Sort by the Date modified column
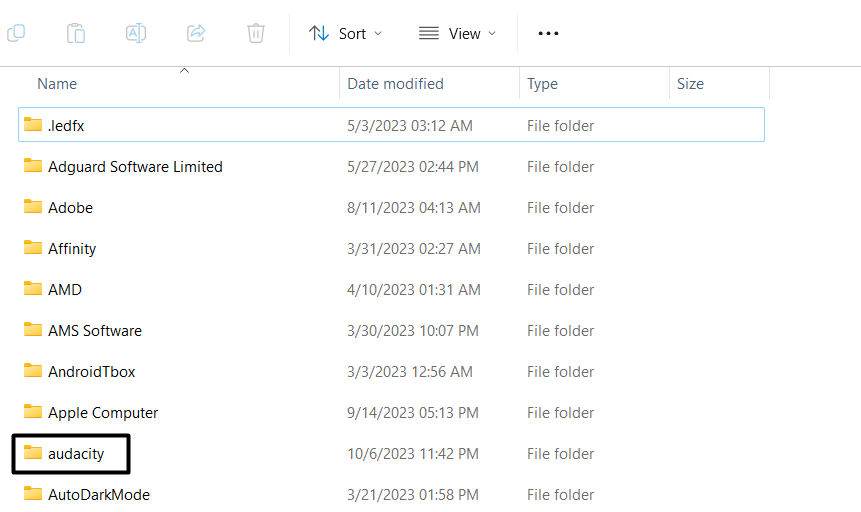The width and height of the screenshot is (861, 512). point(395,84)
